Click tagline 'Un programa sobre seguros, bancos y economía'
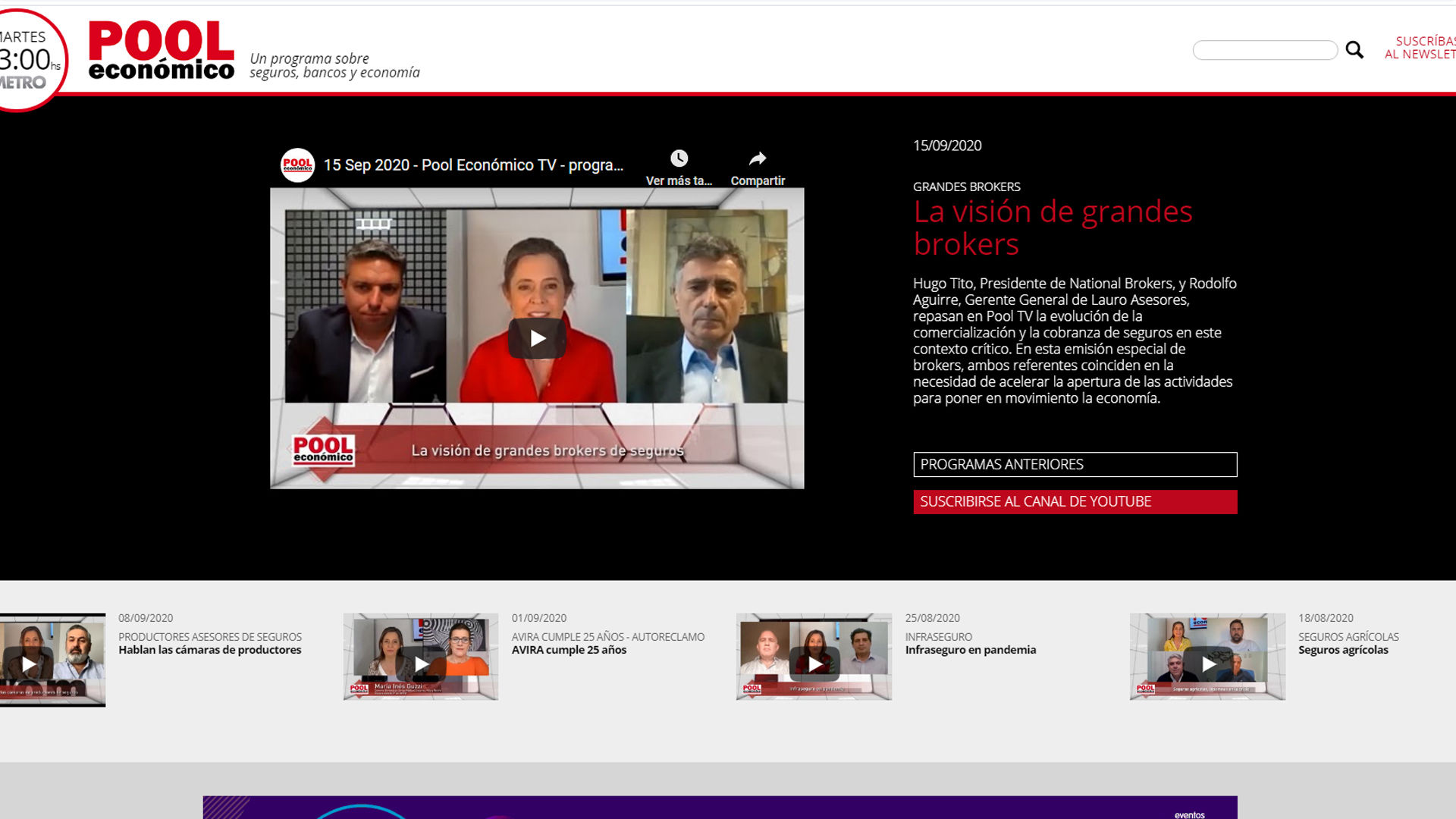This screenshot has height=819, width=1456. tap(334, 65)
